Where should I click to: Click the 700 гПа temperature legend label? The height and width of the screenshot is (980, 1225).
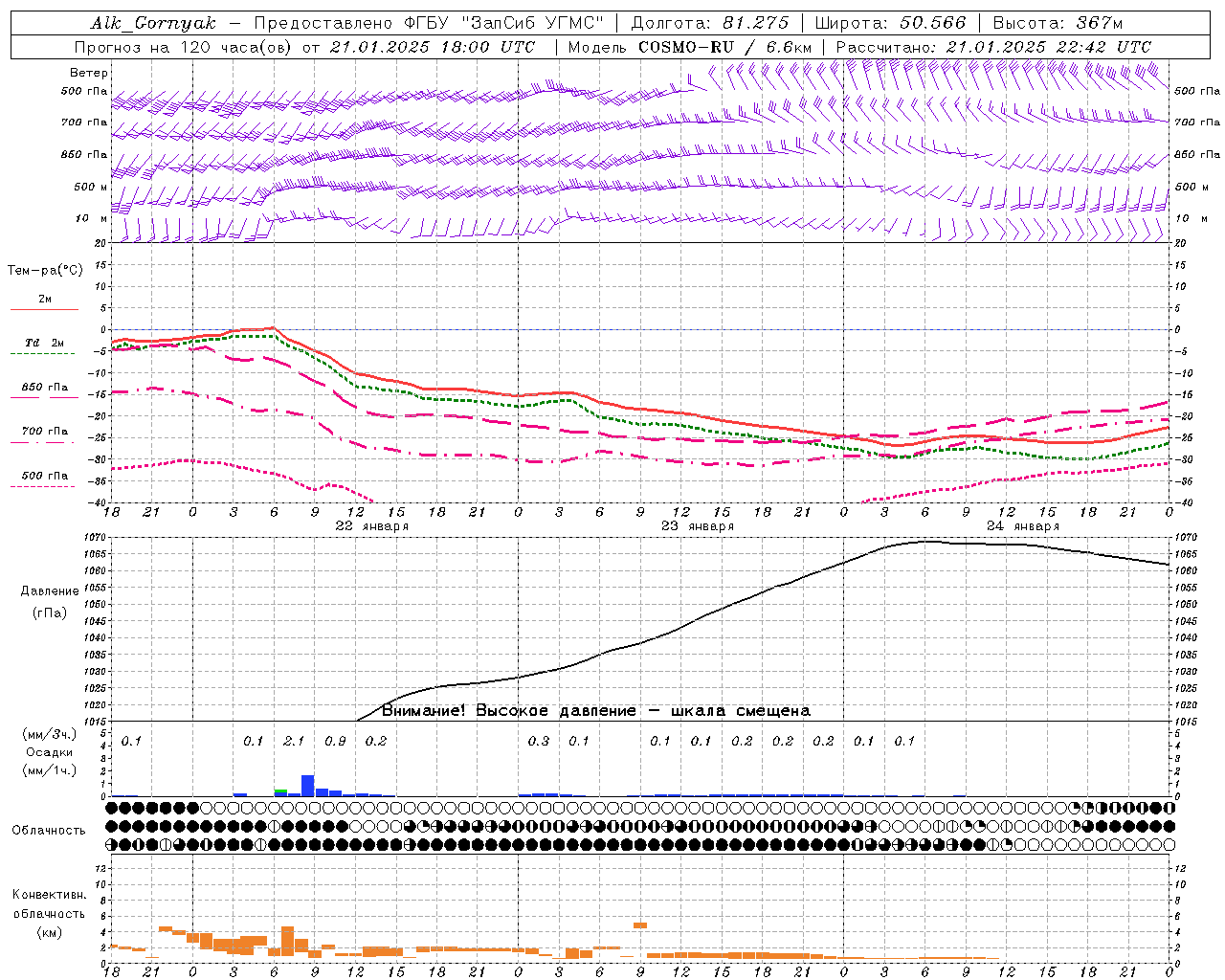point(45,432)
